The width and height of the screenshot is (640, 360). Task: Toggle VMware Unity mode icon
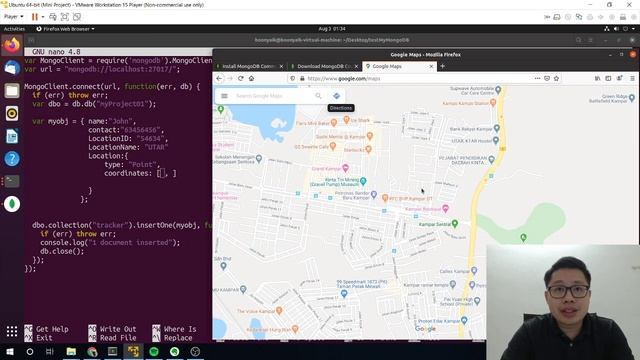[x=77, y=17]
